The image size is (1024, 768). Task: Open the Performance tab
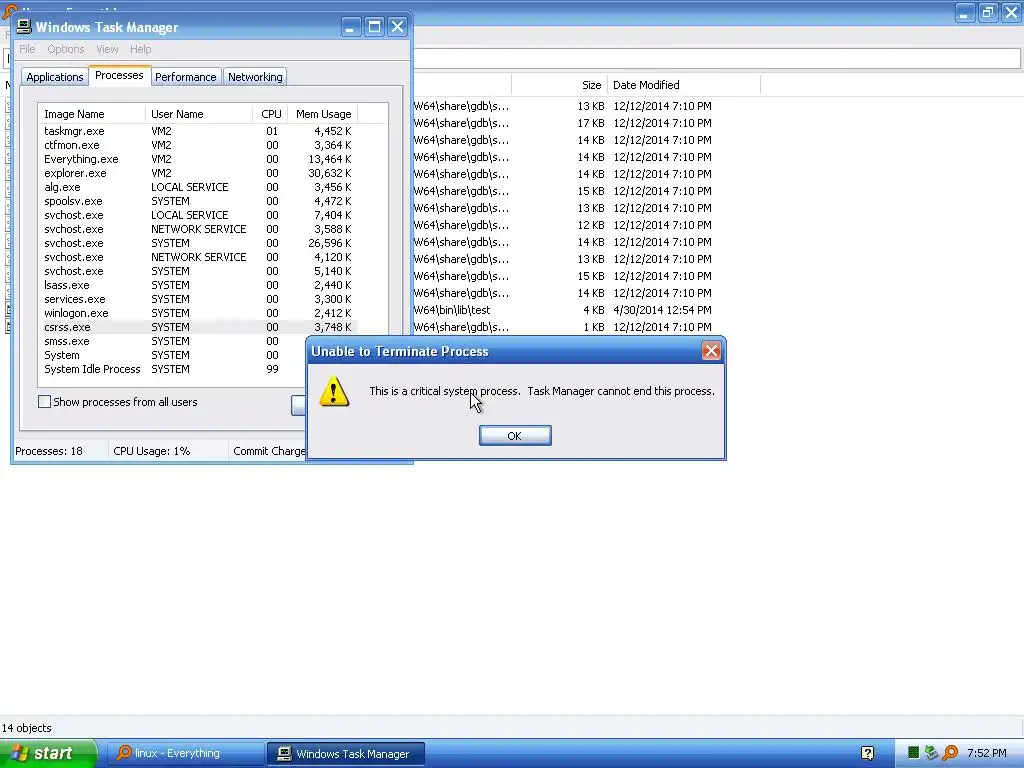pyautogui.click(x=185, y=77)
